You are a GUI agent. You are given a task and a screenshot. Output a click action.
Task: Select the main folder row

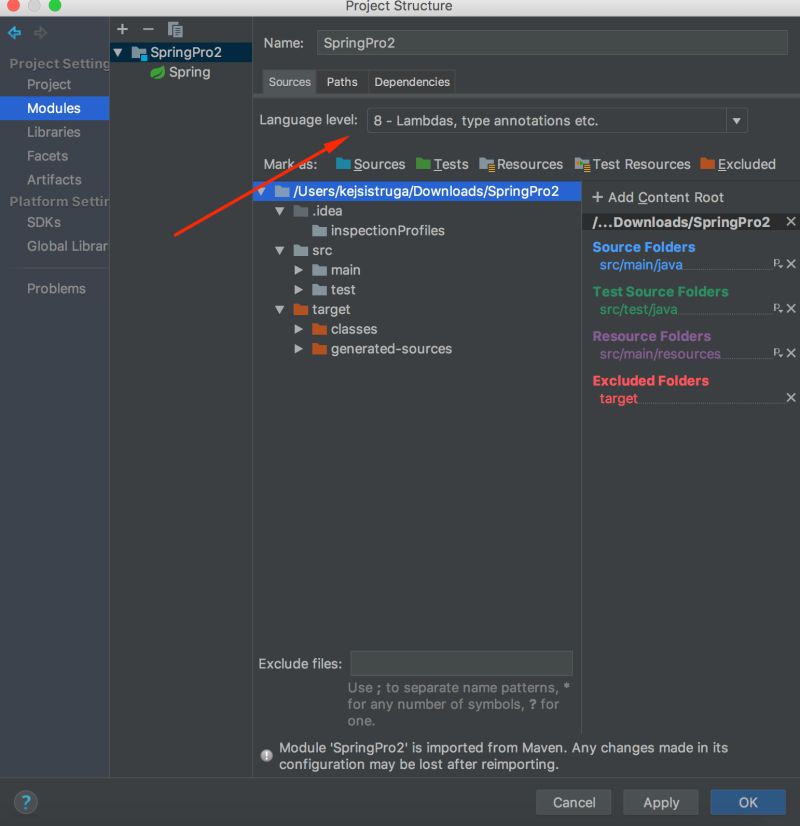[336, 270]
